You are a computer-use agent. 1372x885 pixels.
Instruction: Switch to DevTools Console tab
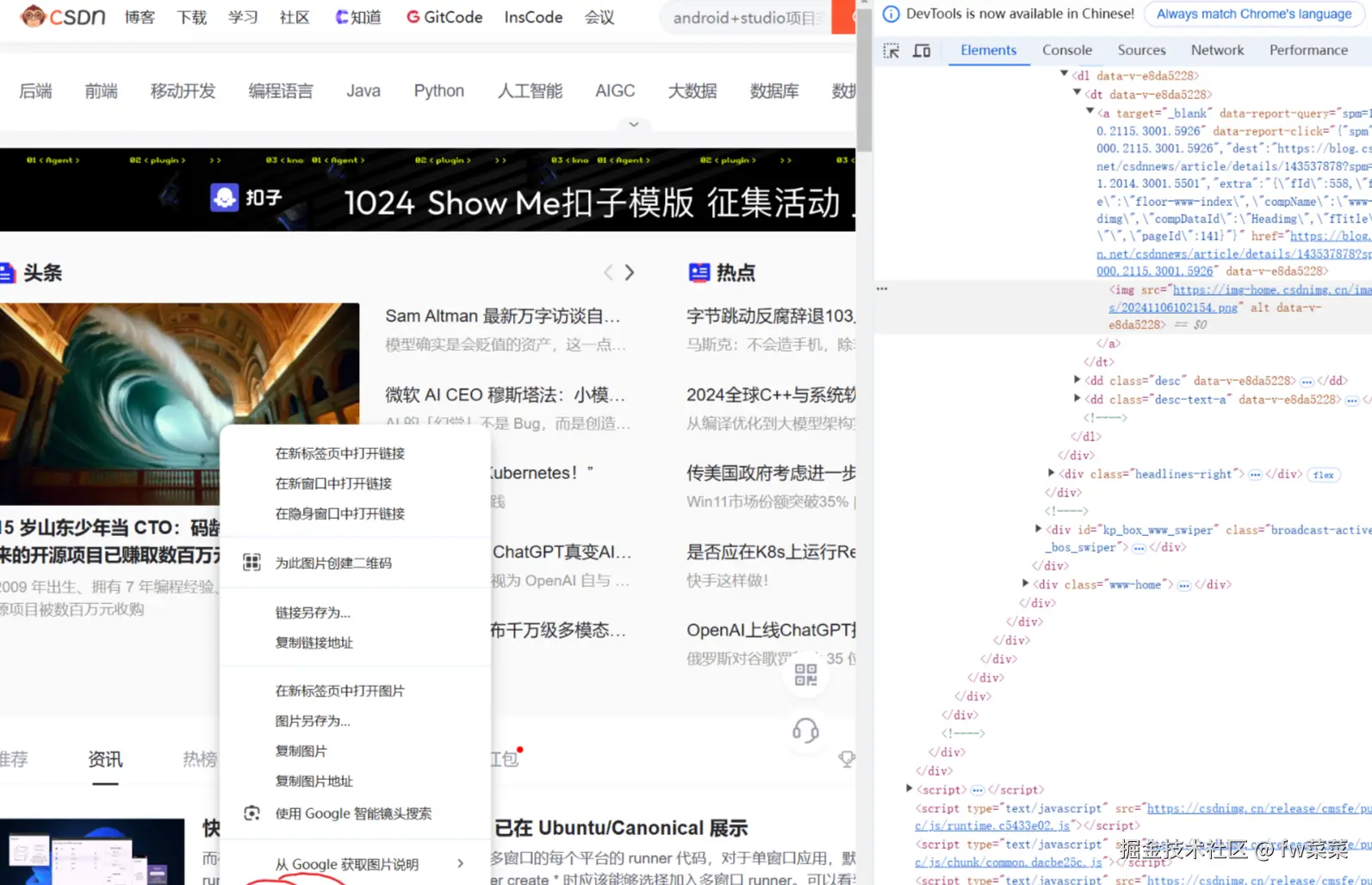(1067, 50)
